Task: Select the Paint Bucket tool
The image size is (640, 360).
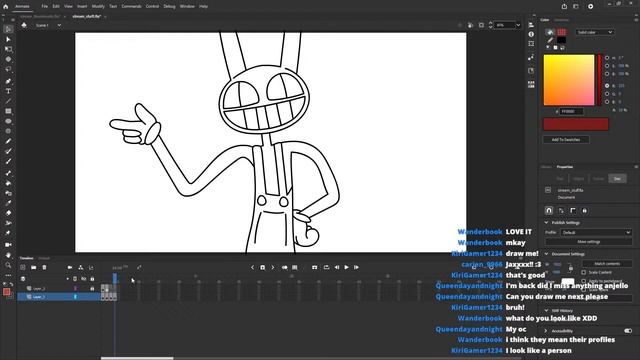Action: tap(8, 183)
